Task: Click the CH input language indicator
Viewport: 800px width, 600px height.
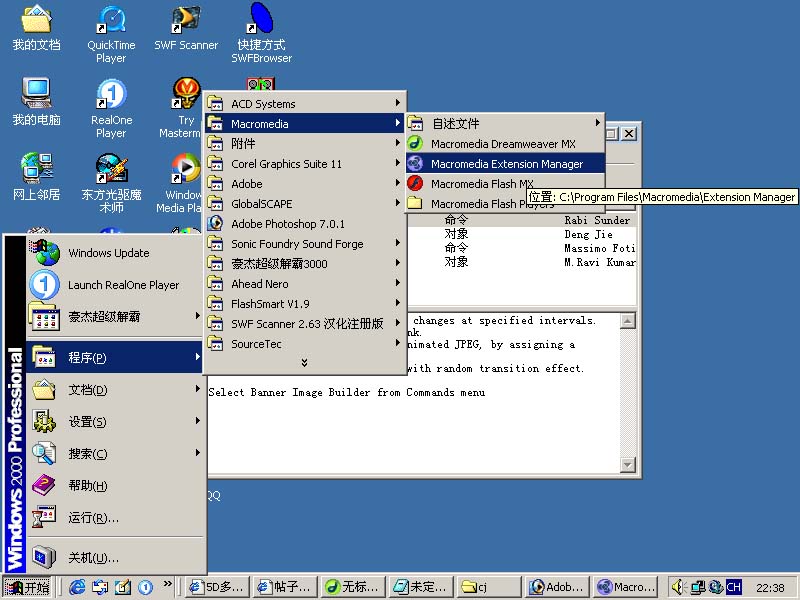Action: [x=734, y=587]
